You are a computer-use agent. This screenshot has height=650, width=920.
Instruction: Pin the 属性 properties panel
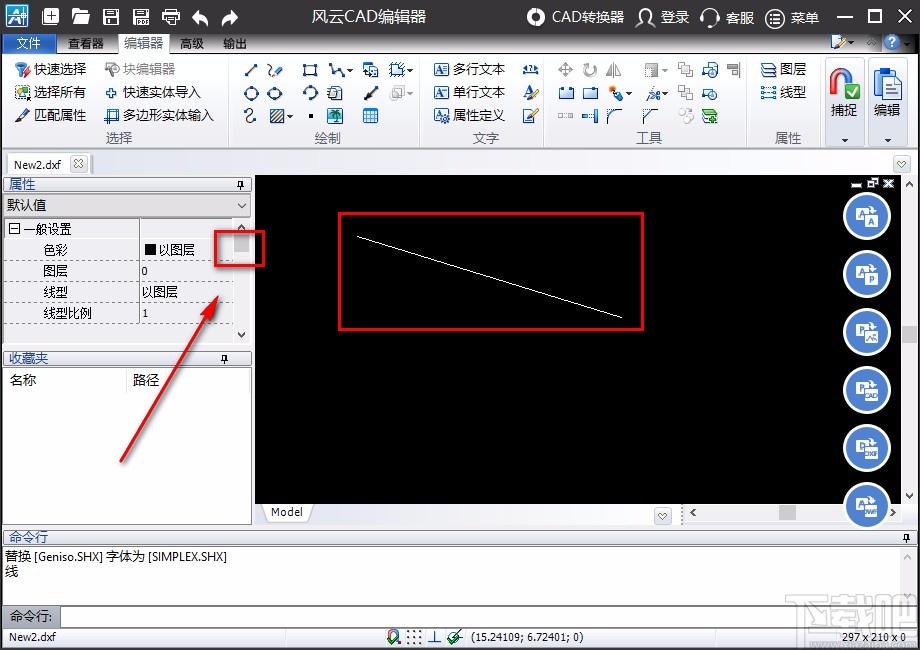tap(240, 185)
